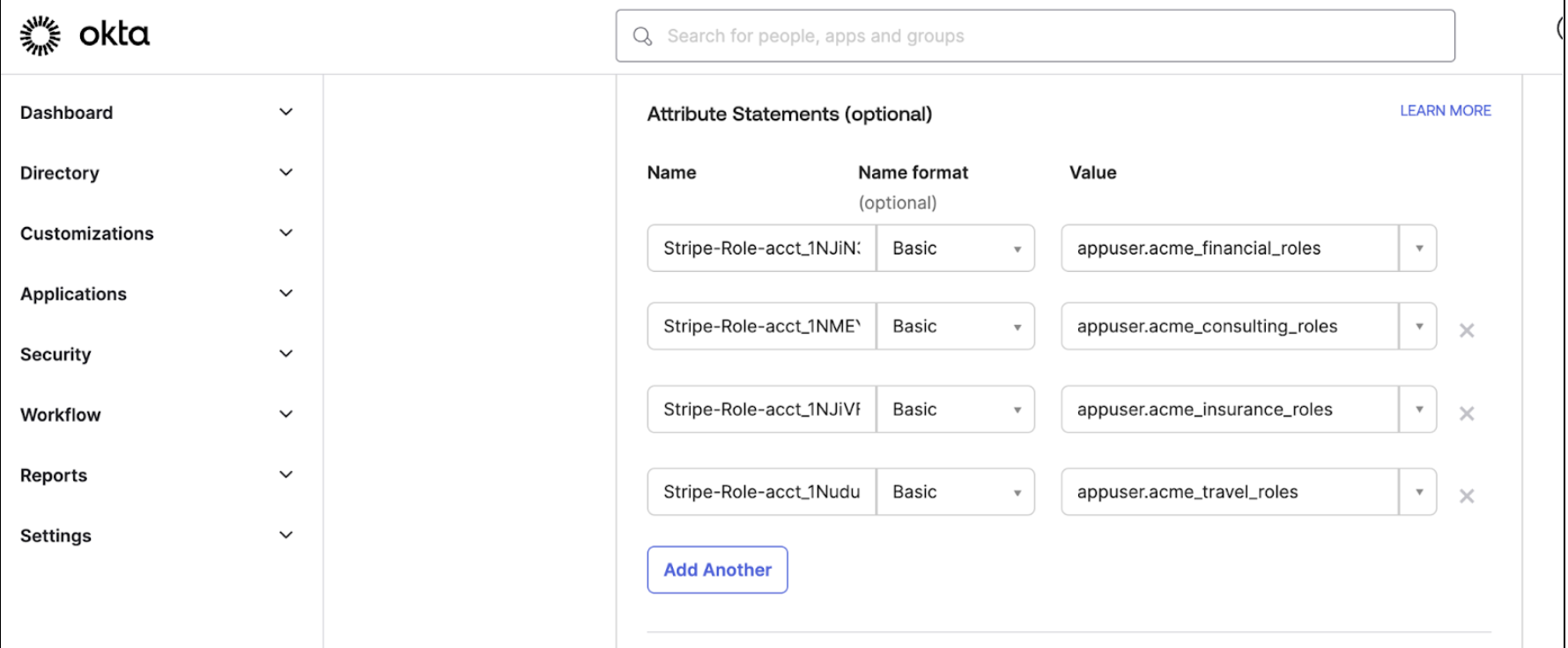Screen dimensions: 1568x648
Task: Edit the appuser.acme_financial_roles value field
Action: (x=1230, y=248)
